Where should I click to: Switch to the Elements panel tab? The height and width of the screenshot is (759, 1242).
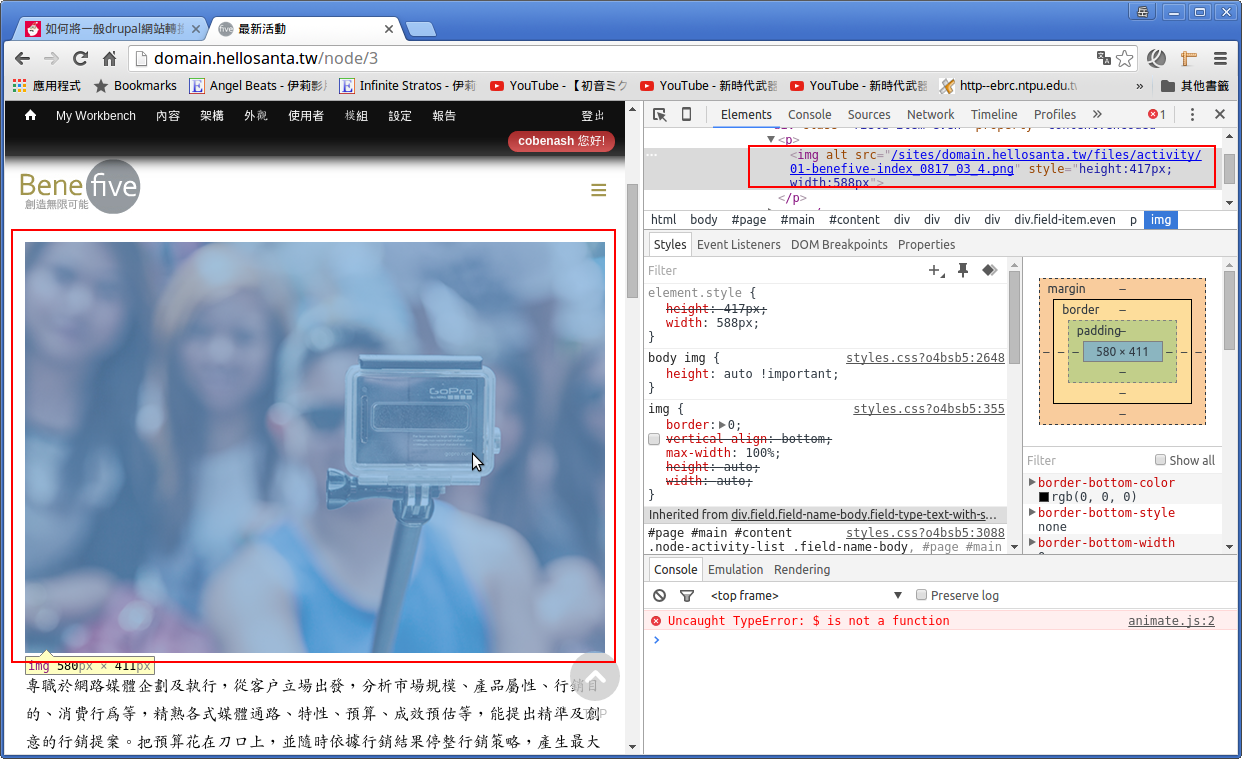[746, 115]
